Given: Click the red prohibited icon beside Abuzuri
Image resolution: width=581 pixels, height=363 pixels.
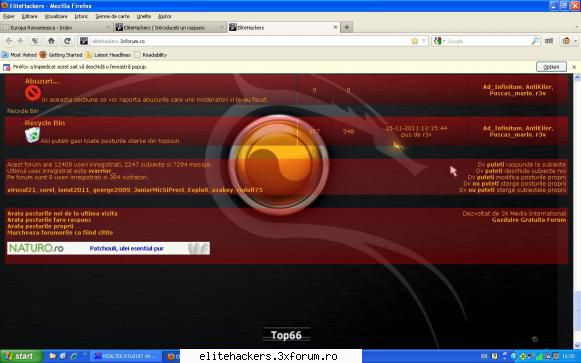Looking at the screenshot, I should pos(33,93).
